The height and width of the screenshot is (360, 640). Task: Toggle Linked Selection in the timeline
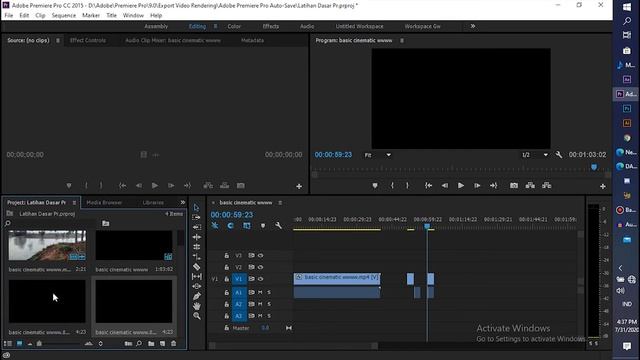coord(247,225)
